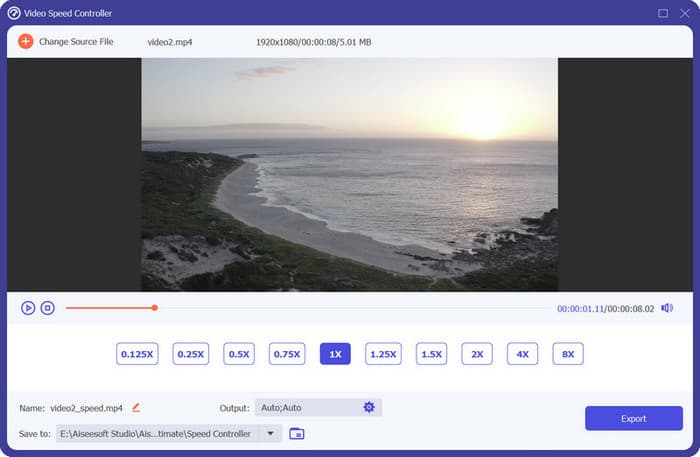
Task: Play the video preview
Action: [28, 308]
